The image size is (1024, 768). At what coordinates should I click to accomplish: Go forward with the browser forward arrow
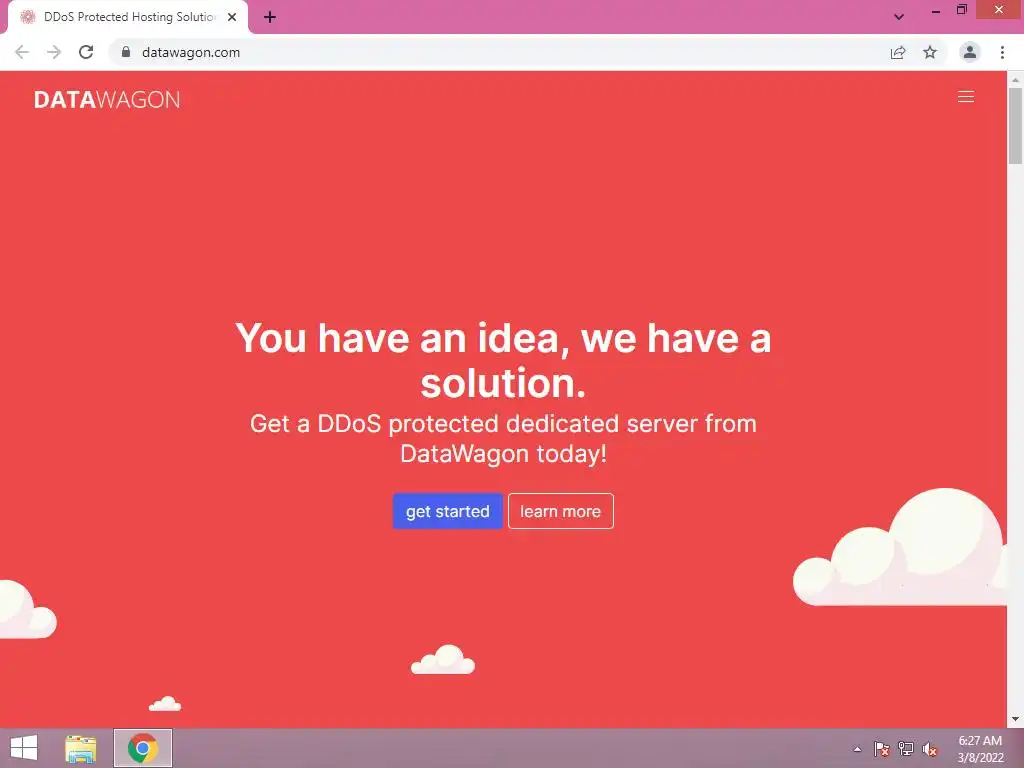(x=54, y=52)
